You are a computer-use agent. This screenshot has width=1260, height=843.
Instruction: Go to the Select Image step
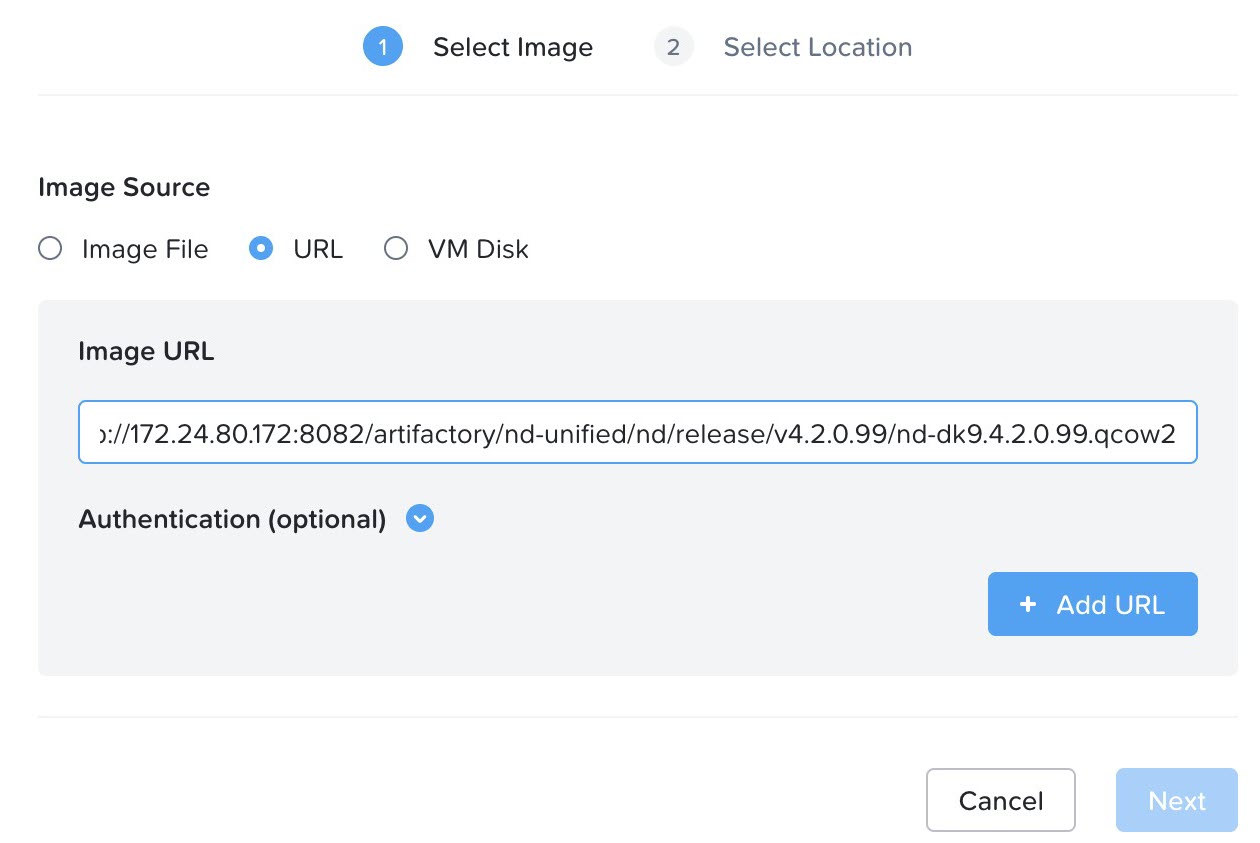[512, 47]
